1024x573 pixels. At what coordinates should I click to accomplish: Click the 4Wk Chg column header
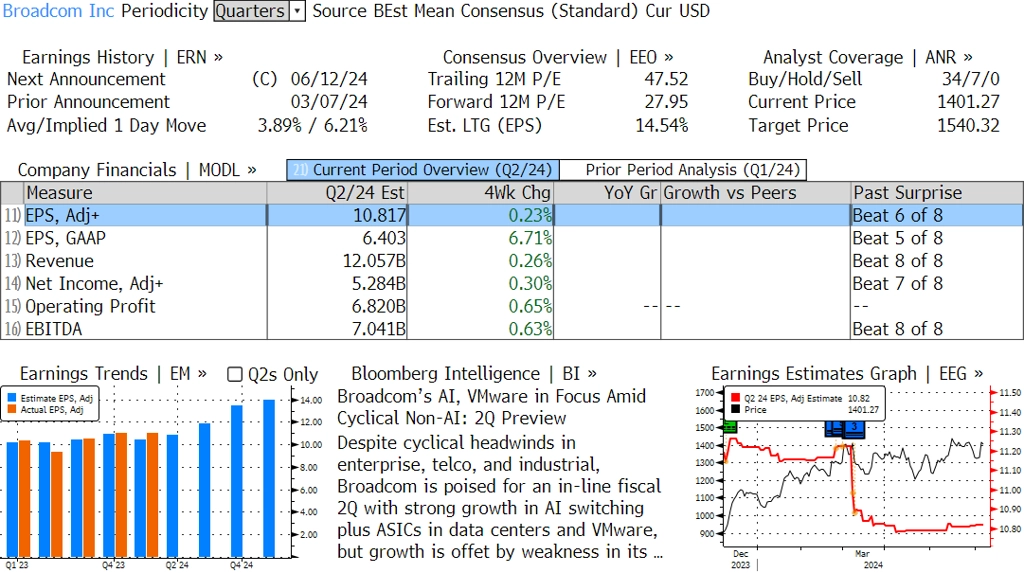click(x=481, y=193)
